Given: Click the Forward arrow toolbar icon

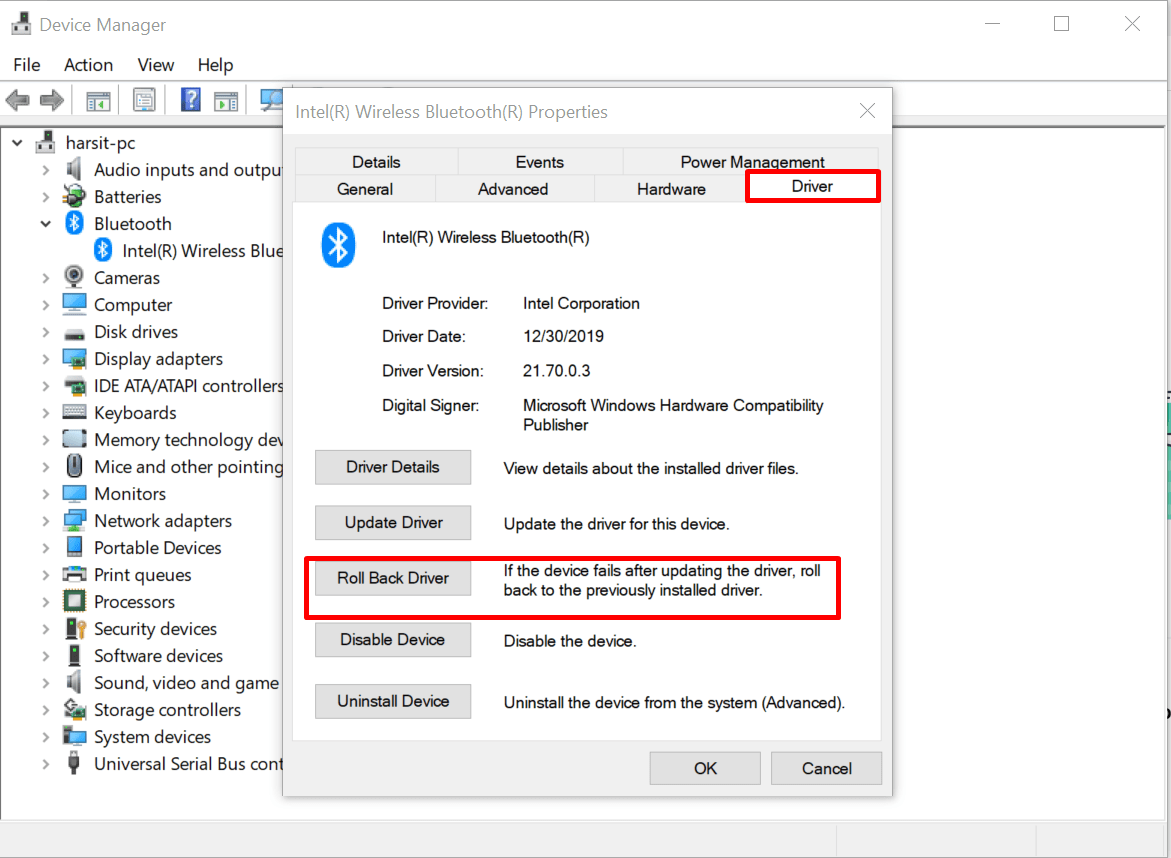Looking at the screenshot, I should [52, 99].
